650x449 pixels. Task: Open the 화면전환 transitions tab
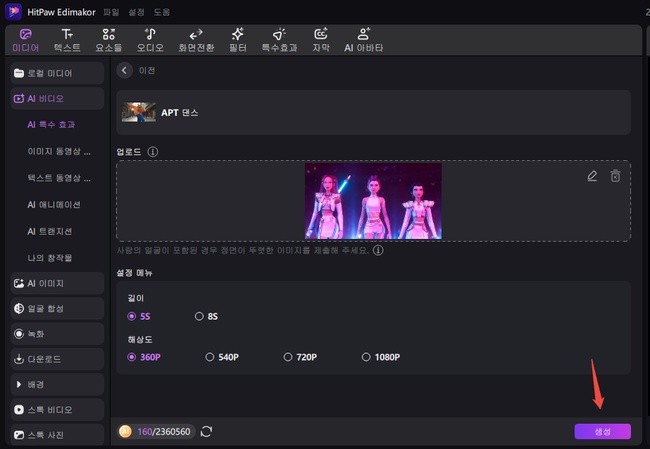pyautogui.click(x=196, y=40)
